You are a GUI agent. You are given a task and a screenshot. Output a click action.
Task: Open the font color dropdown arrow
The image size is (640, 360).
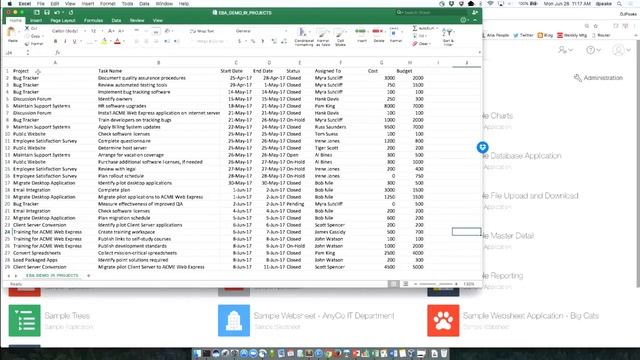pos(124,41)
